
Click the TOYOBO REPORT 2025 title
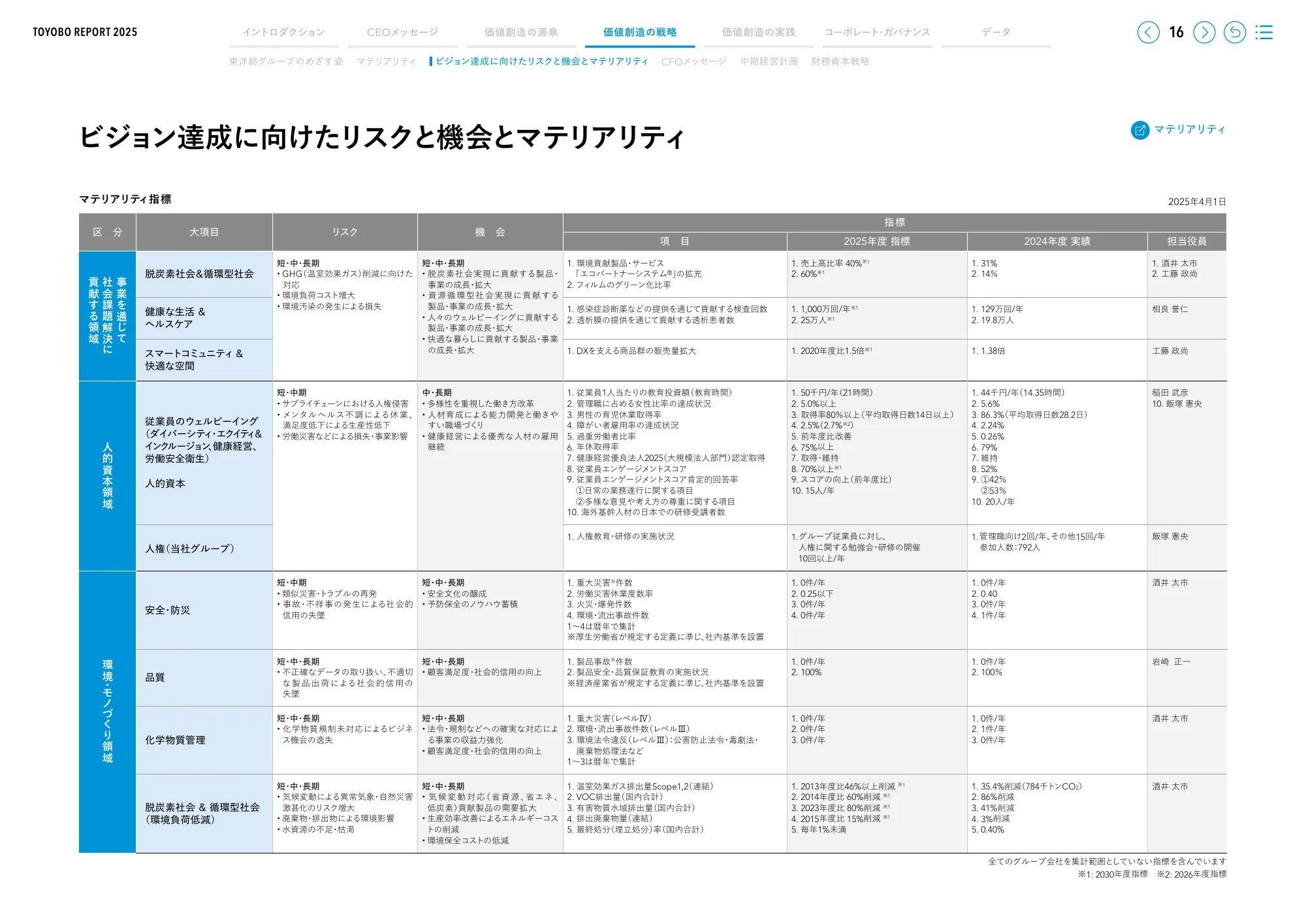point(85,32)
